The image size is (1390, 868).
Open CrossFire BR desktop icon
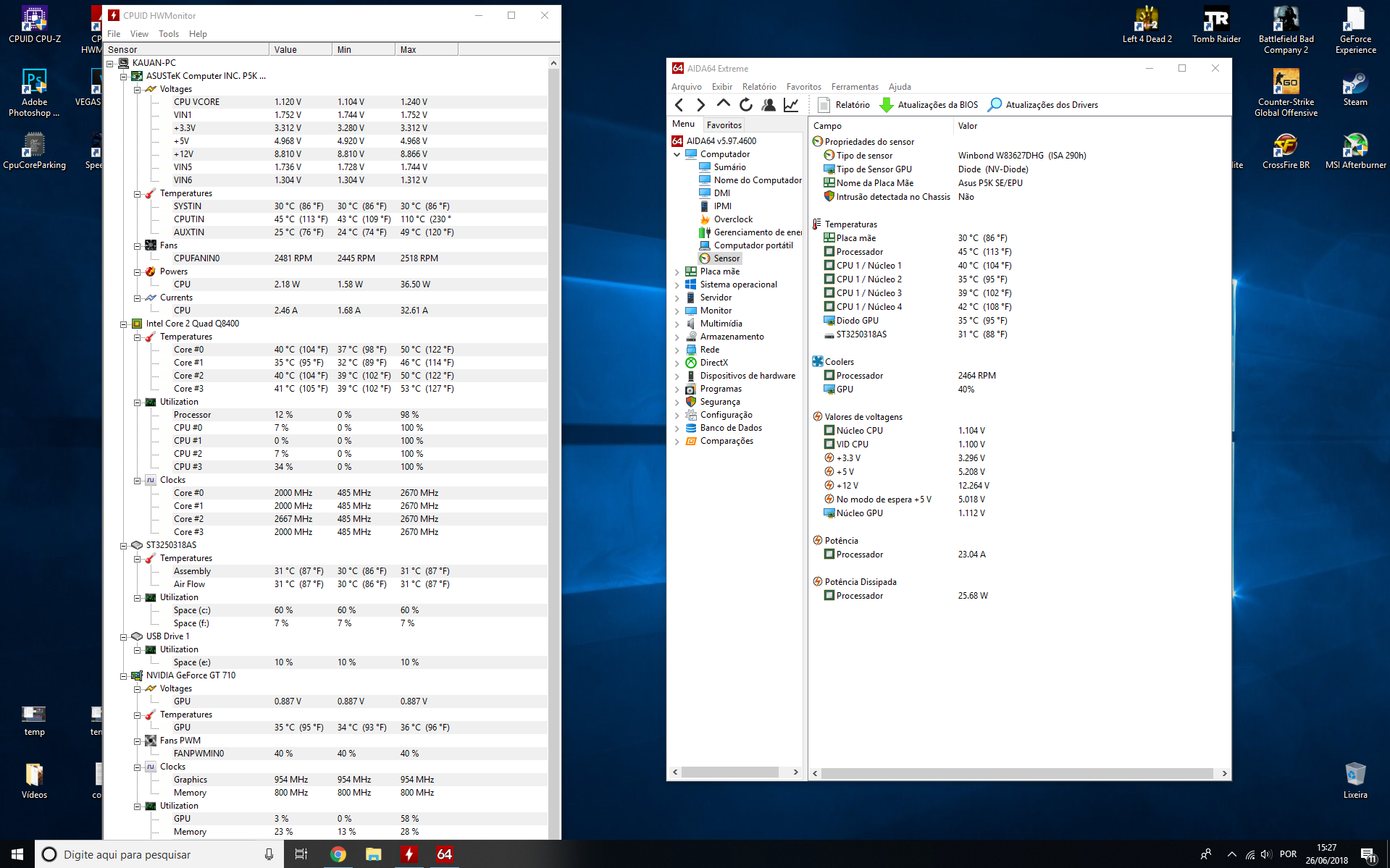pos(1286,151)
